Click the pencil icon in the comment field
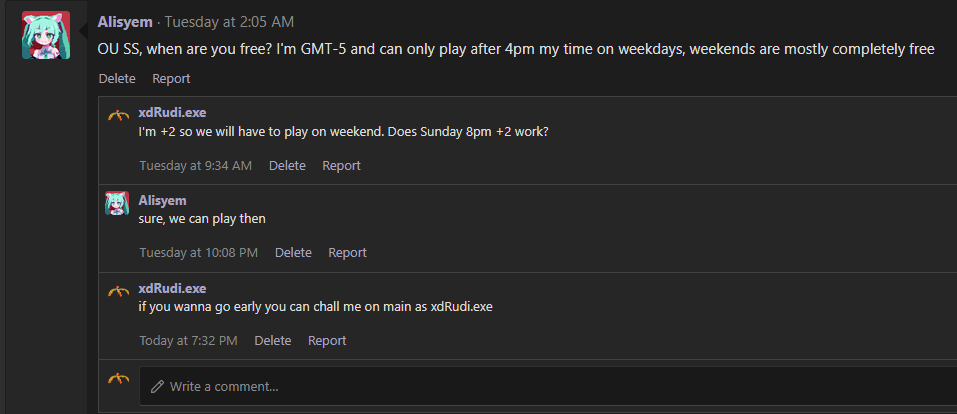The height and width of the screenshot is (414, 957). (x=158, y=386)
